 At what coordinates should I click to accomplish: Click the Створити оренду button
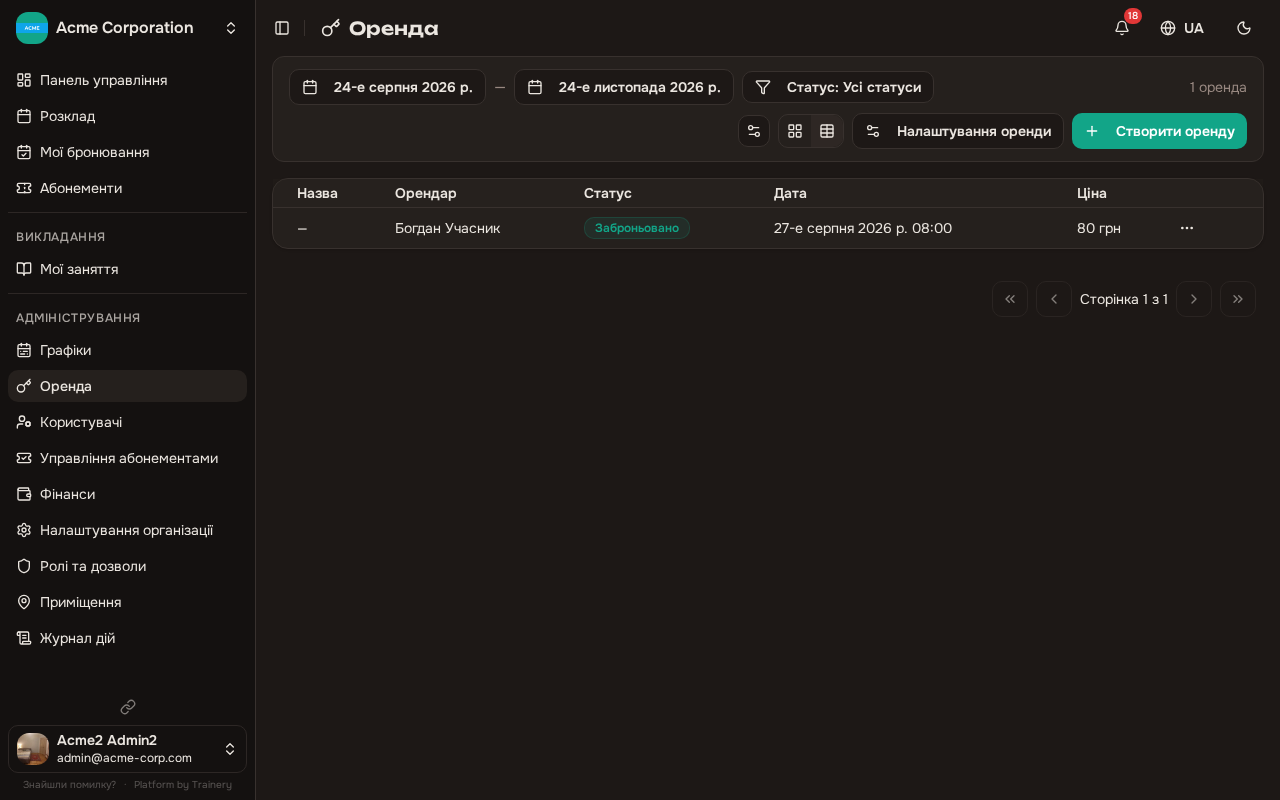point(1159,131)
